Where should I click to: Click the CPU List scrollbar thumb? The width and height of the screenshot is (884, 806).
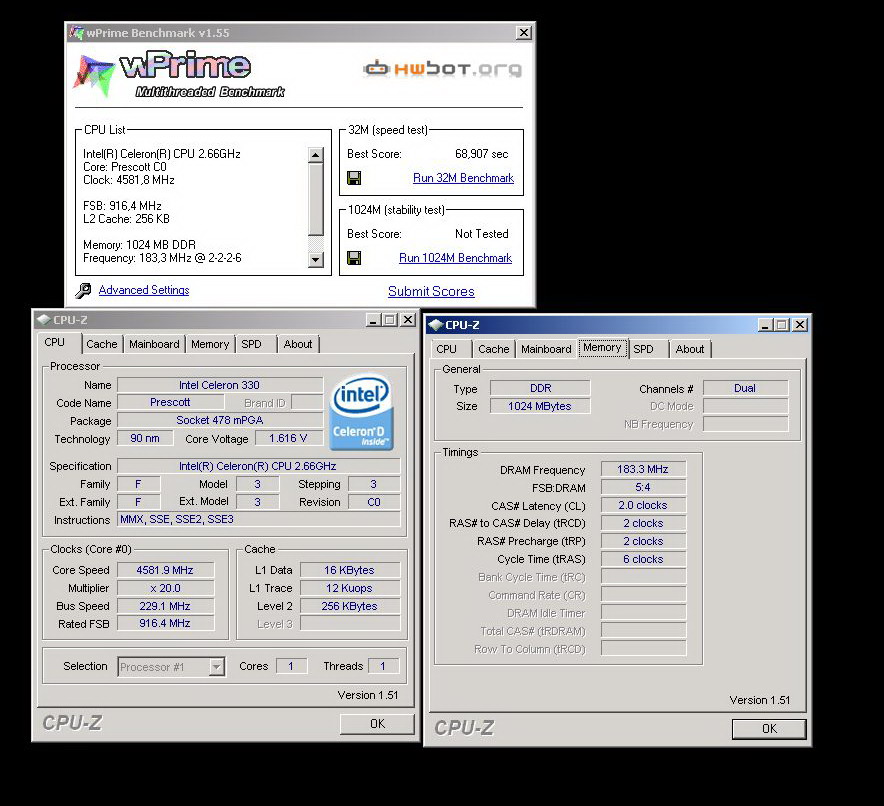[x=316, y=199]
